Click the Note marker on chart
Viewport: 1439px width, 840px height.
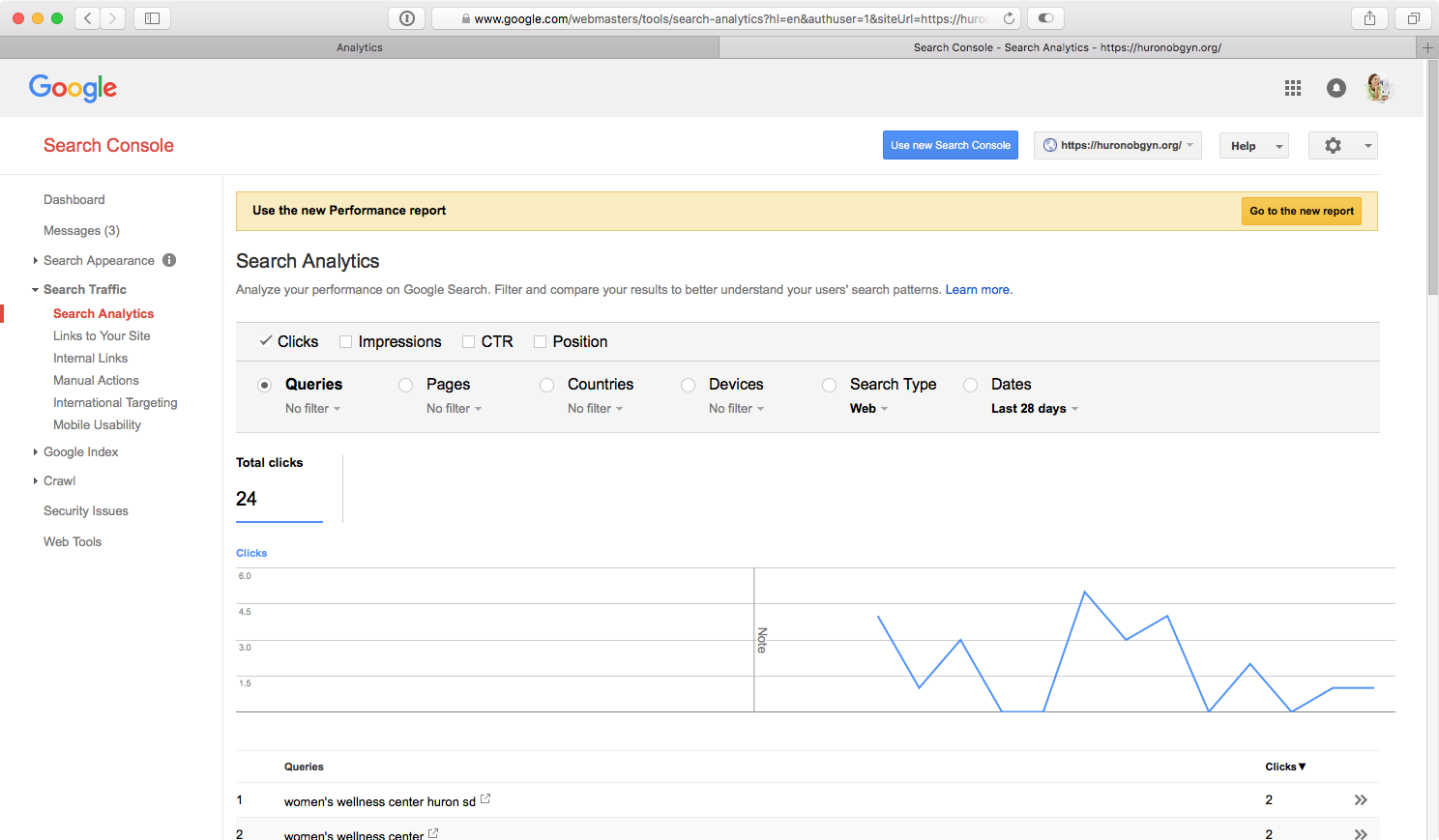point(761,640)
